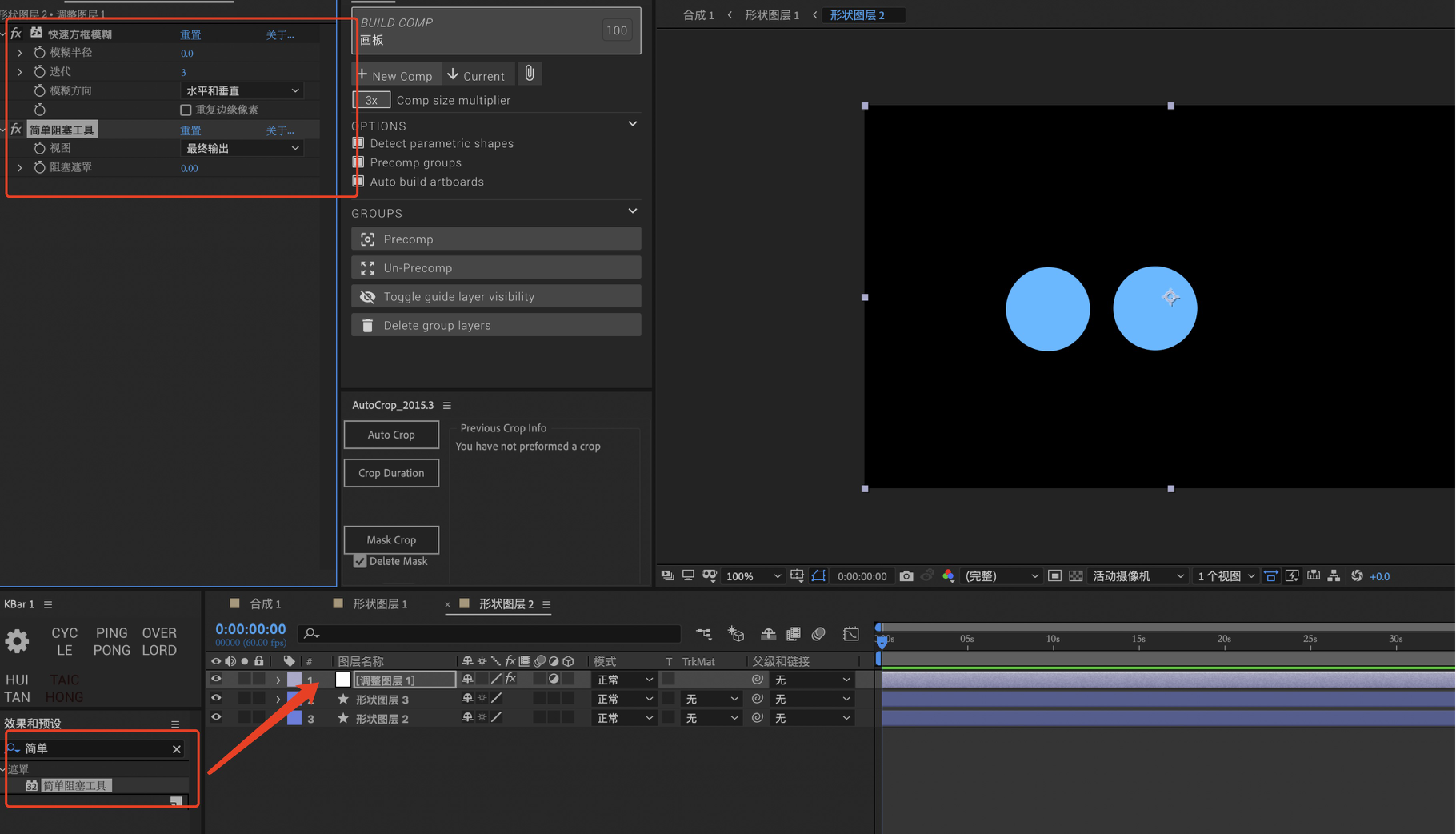Toggle hide shy layers icon

768,634
